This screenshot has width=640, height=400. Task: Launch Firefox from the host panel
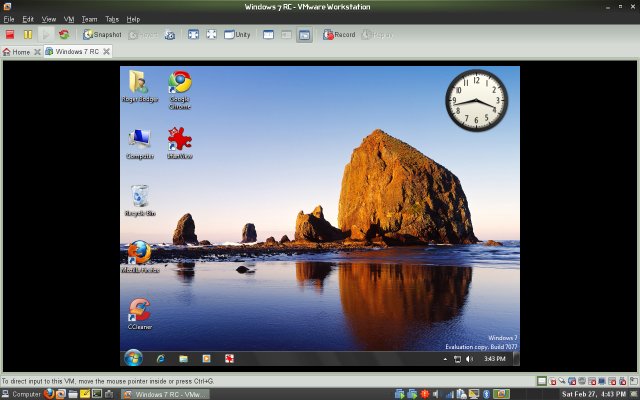point(49,394)
